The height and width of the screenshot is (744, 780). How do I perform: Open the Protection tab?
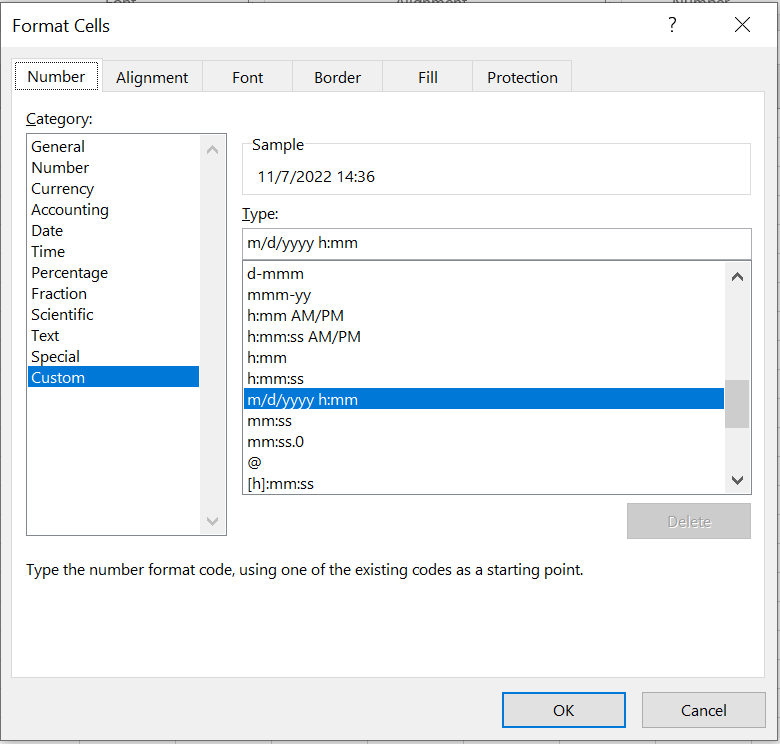tap(522, 77)
